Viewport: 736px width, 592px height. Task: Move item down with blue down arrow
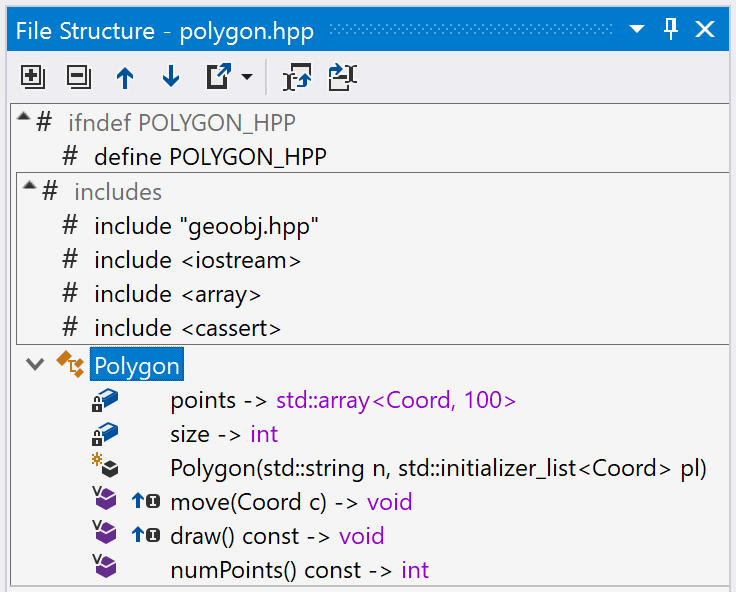pyautogui.click(x=171, y=77)
